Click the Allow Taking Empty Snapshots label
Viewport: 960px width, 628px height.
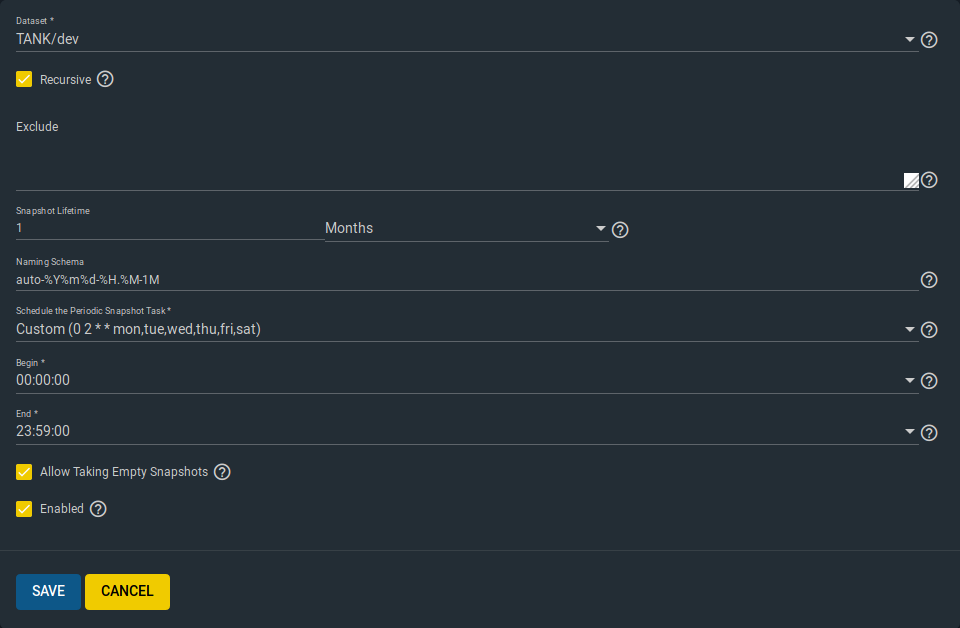124,472
